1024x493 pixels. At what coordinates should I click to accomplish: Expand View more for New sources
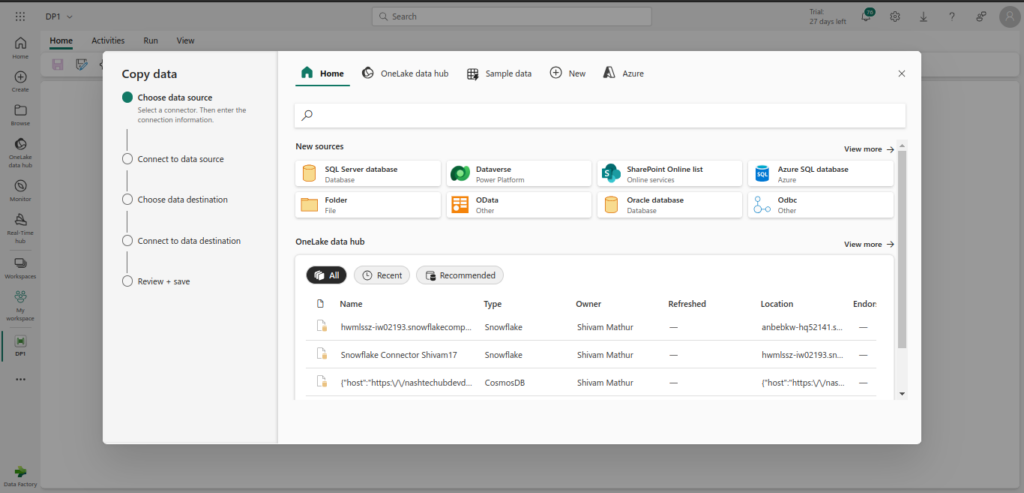(868, 149)
